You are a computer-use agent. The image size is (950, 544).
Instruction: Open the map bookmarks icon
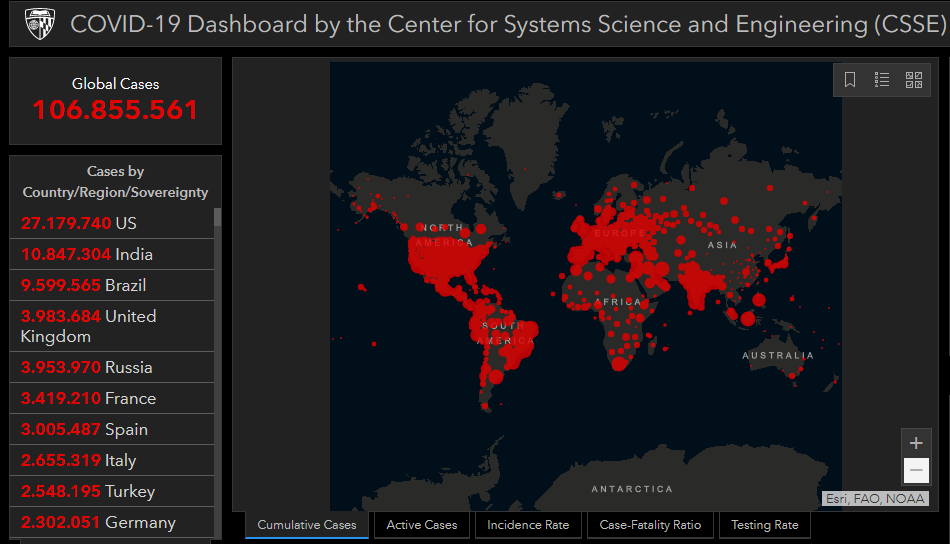[x=850, y=79]
